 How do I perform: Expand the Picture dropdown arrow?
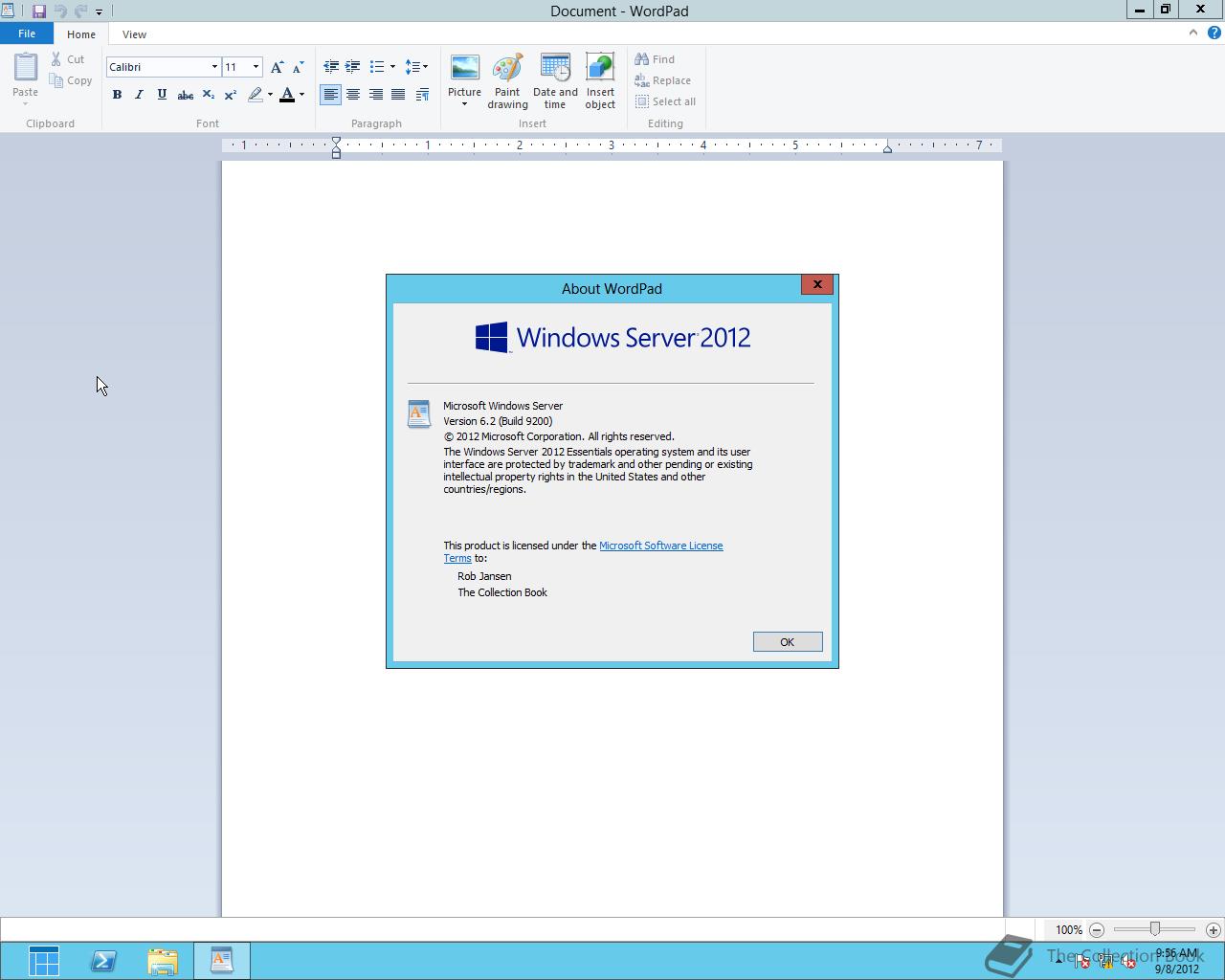(464, 104)
